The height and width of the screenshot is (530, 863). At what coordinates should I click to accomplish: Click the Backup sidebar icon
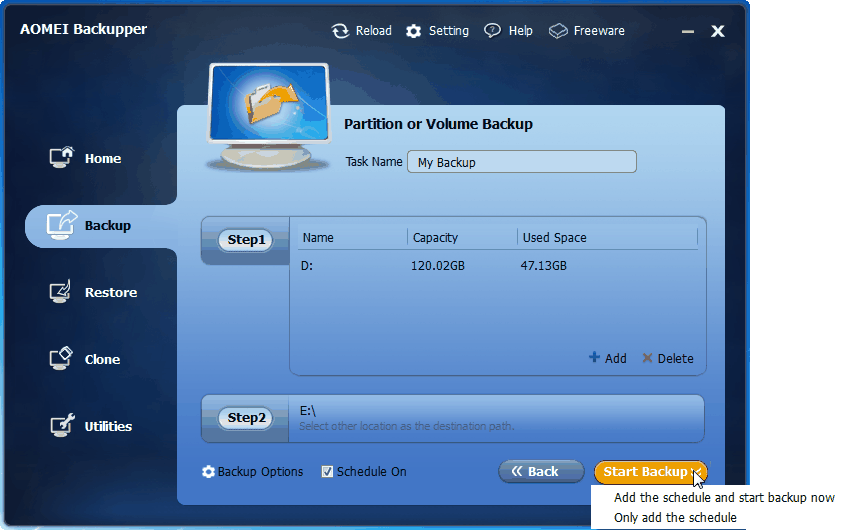click(x=62, y=225)
